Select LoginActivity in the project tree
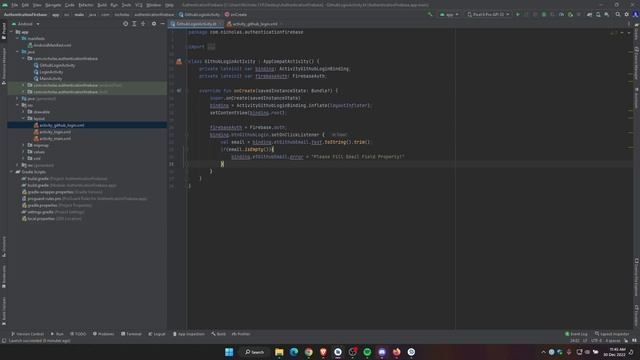Image resolution: width=640 pixels, height=360 pixels. pos(51,72)
